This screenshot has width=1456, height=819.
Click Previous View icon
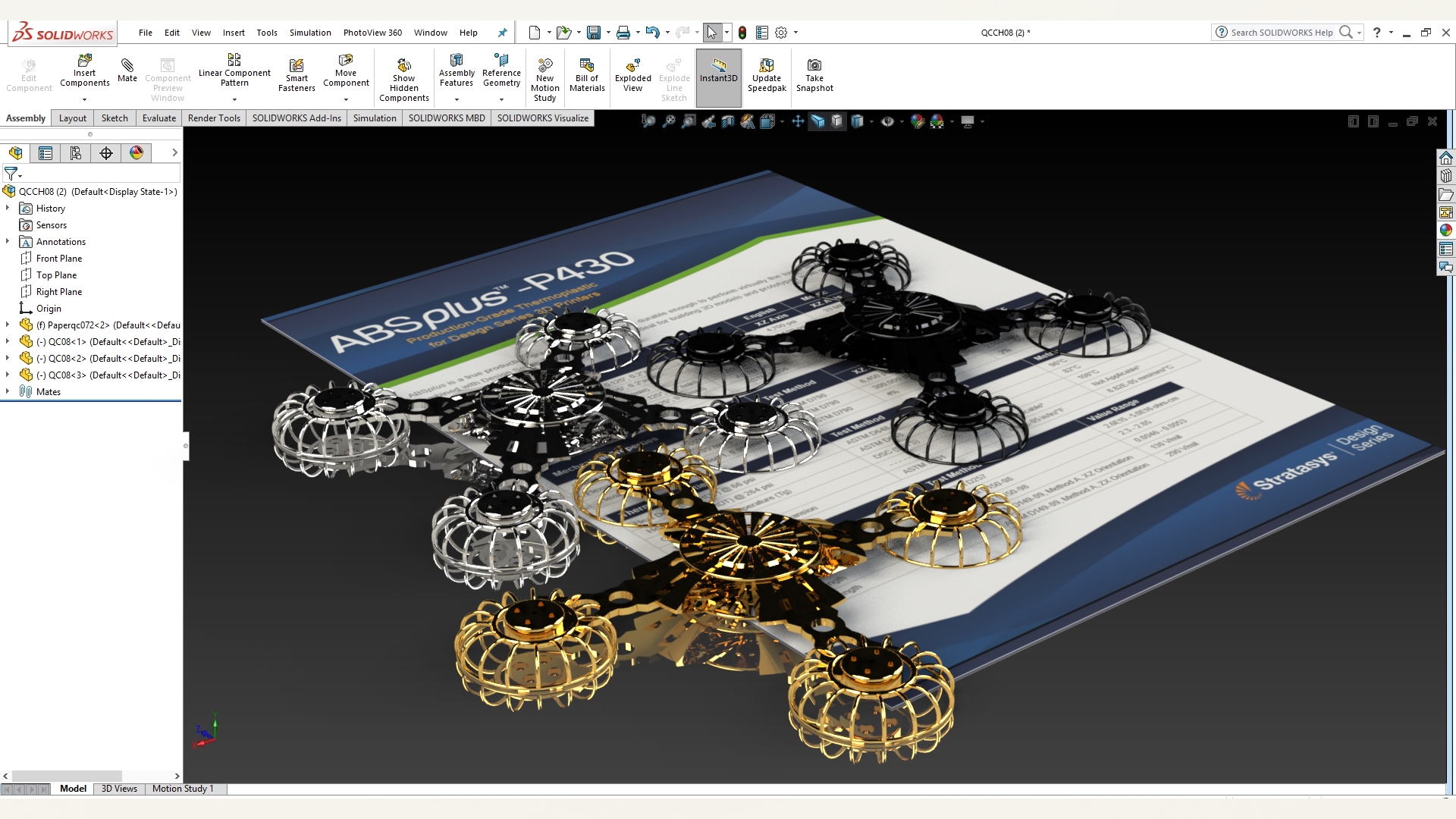coord(708,121)
